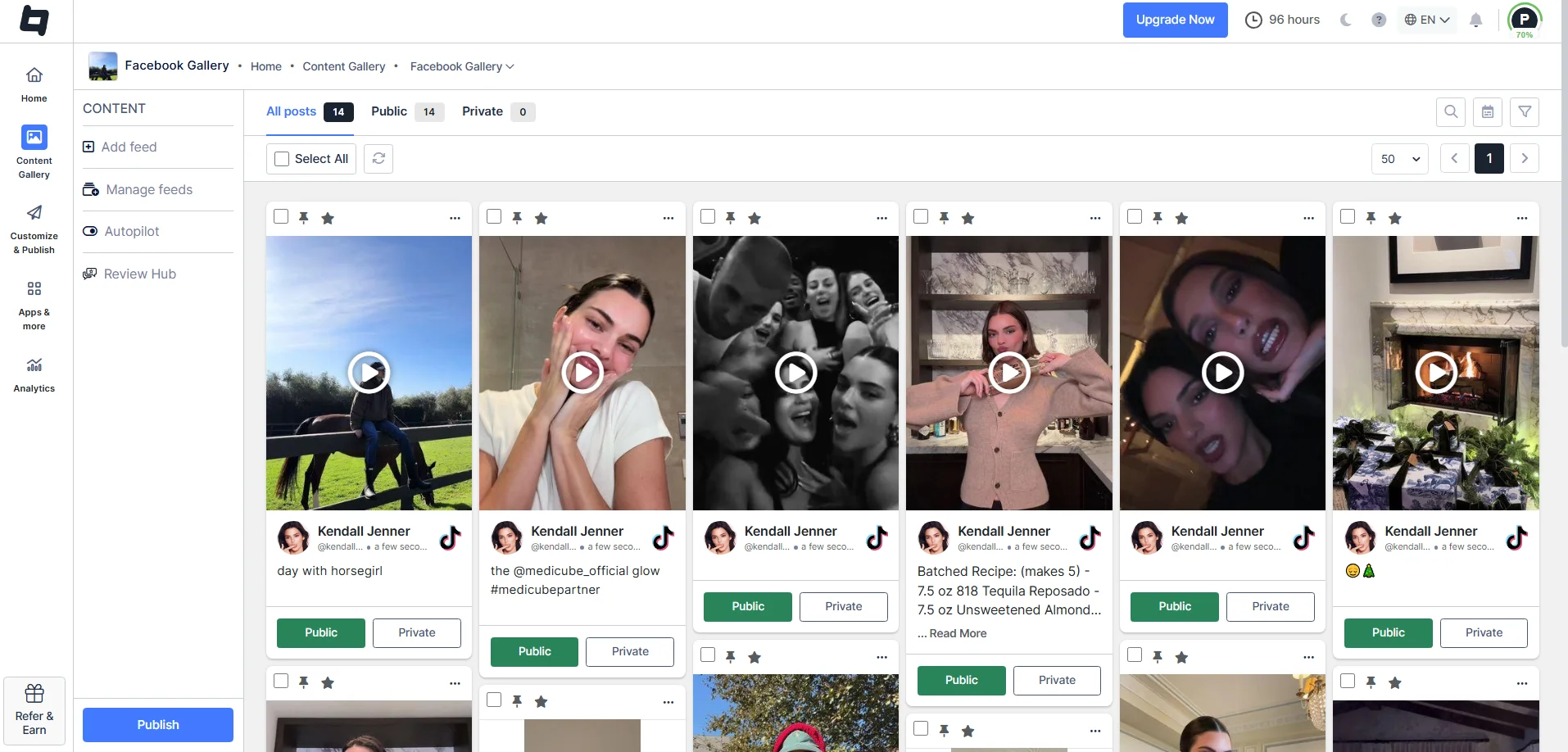Click the filter funnel icon

point(1524,112)
